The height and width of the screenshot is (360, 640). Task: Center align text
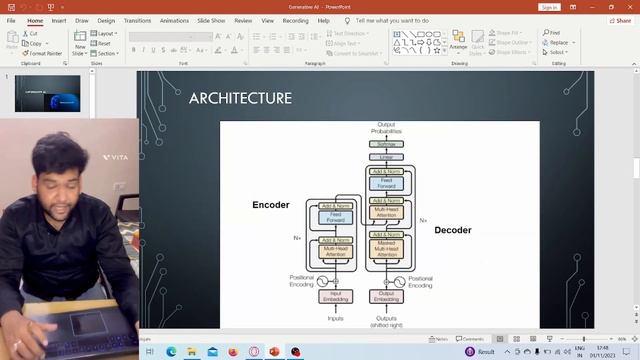[x=267, y=50]
